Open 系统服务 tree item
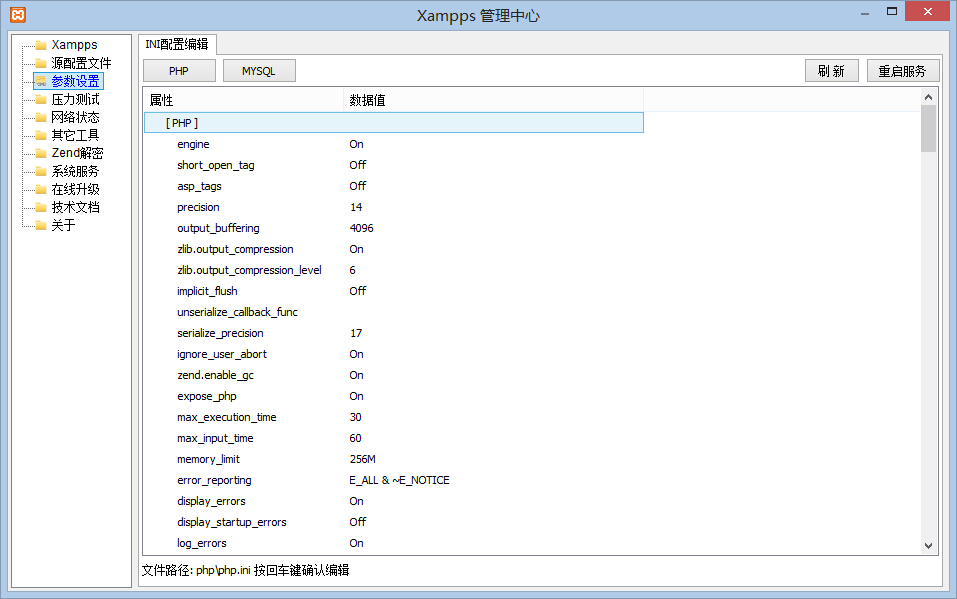 click(x=75, y=172)
